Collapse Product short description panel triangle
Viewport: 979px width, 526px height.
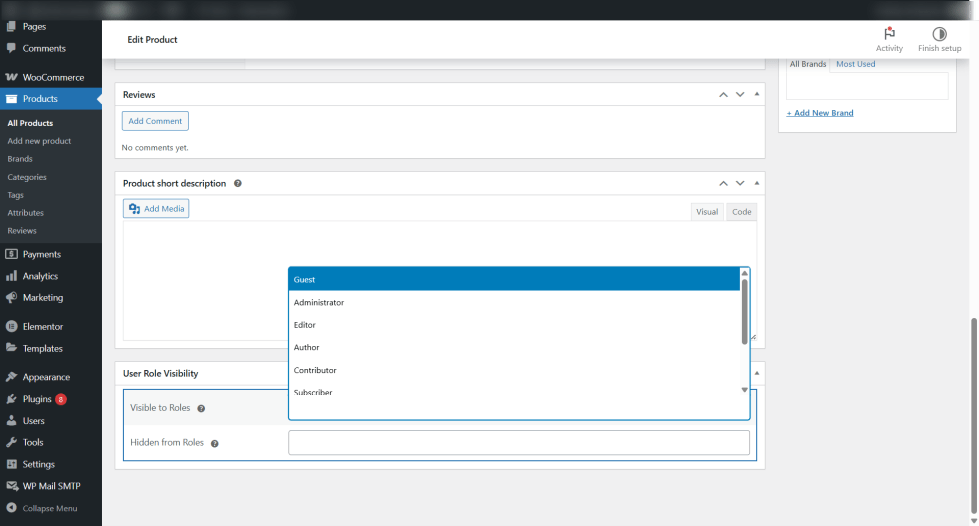757,183
